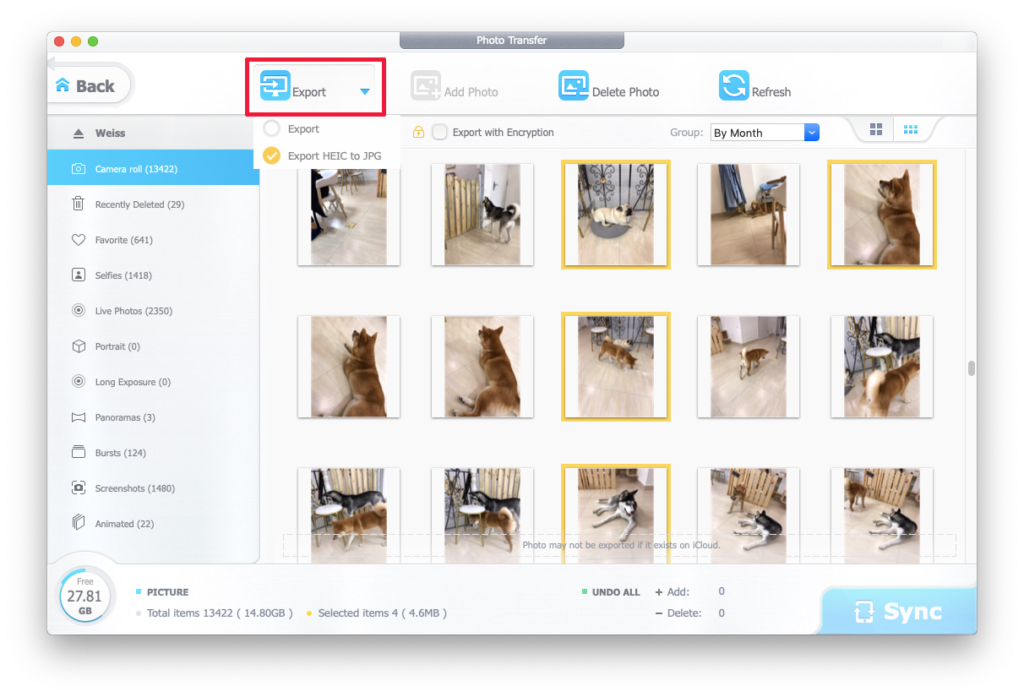The height and width of the screenshot is (697, 1024).
Task: Enable Export with Encryption checkbox
Action: click(x=439, y=132)
